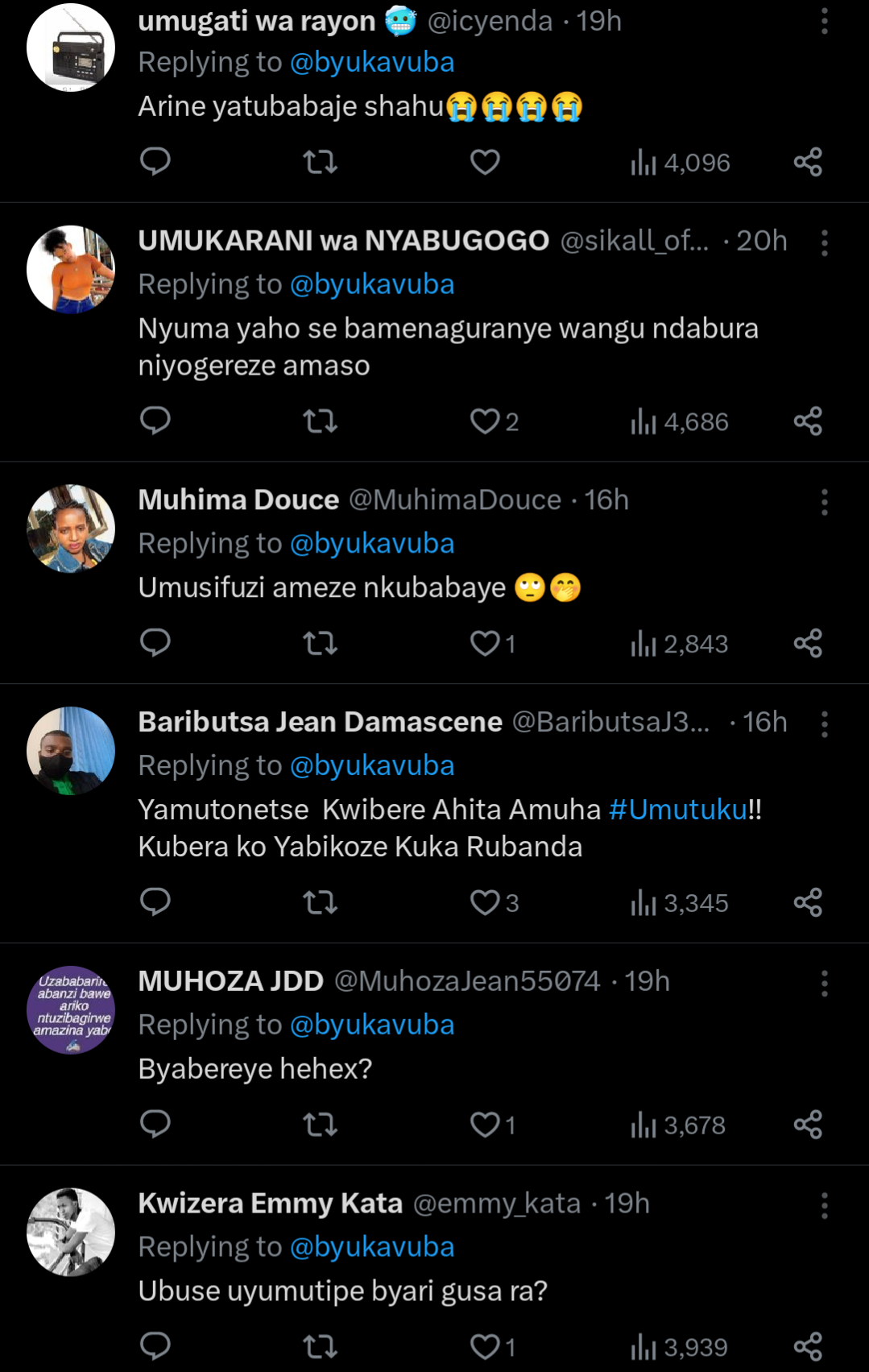Open the three-dot menu on Muhima Douce's tweet

coord(824,502)
